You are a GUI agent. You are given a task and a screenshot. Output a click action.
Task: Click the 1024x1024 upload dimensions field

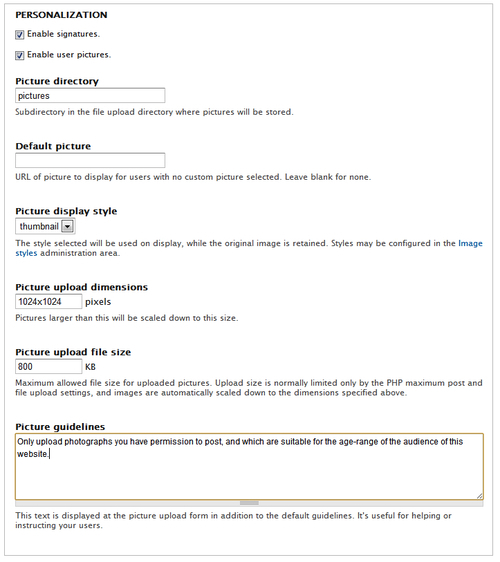coord(48,302)
